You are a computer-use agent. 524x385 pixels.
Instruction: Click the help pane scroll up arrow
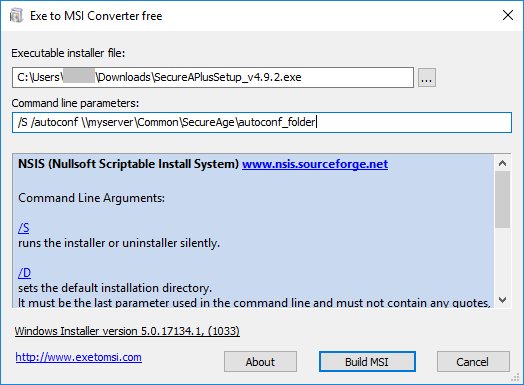(x=502, y=163)
